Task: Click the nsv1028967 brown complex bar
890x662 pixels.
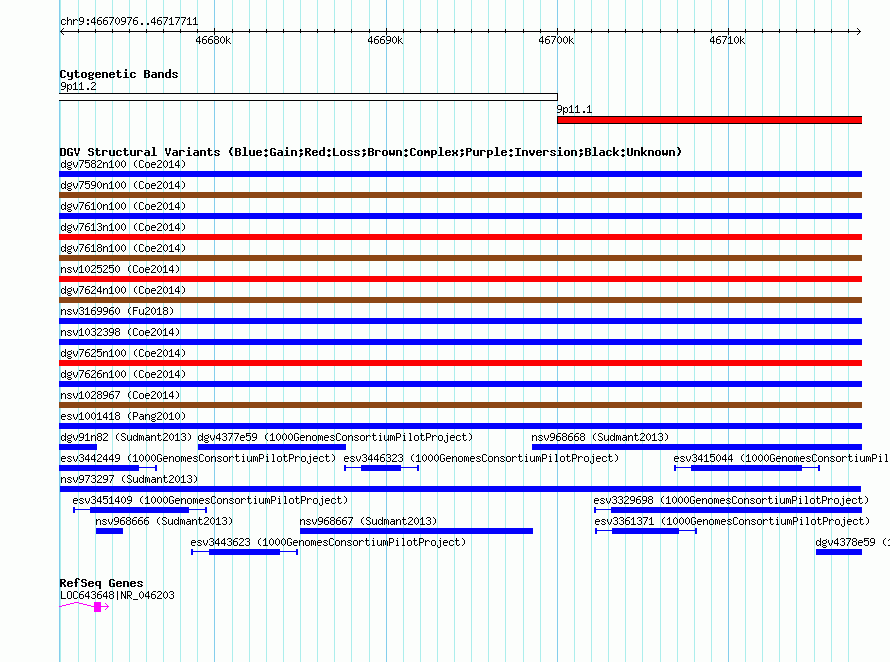Action: coord(460,405)
